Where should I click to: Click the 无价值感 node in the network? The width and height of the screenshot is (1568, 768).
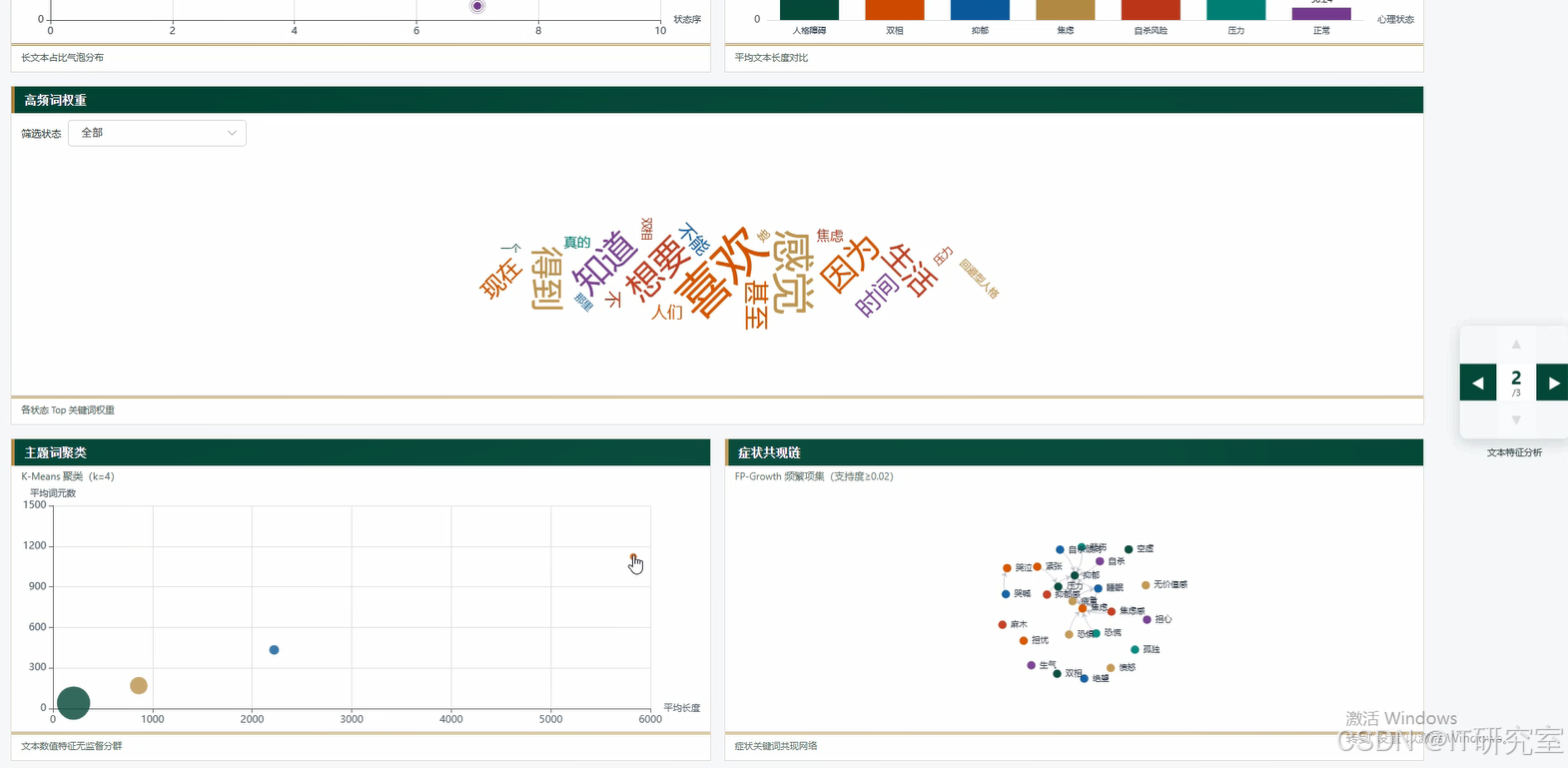tap(1146, 585)
